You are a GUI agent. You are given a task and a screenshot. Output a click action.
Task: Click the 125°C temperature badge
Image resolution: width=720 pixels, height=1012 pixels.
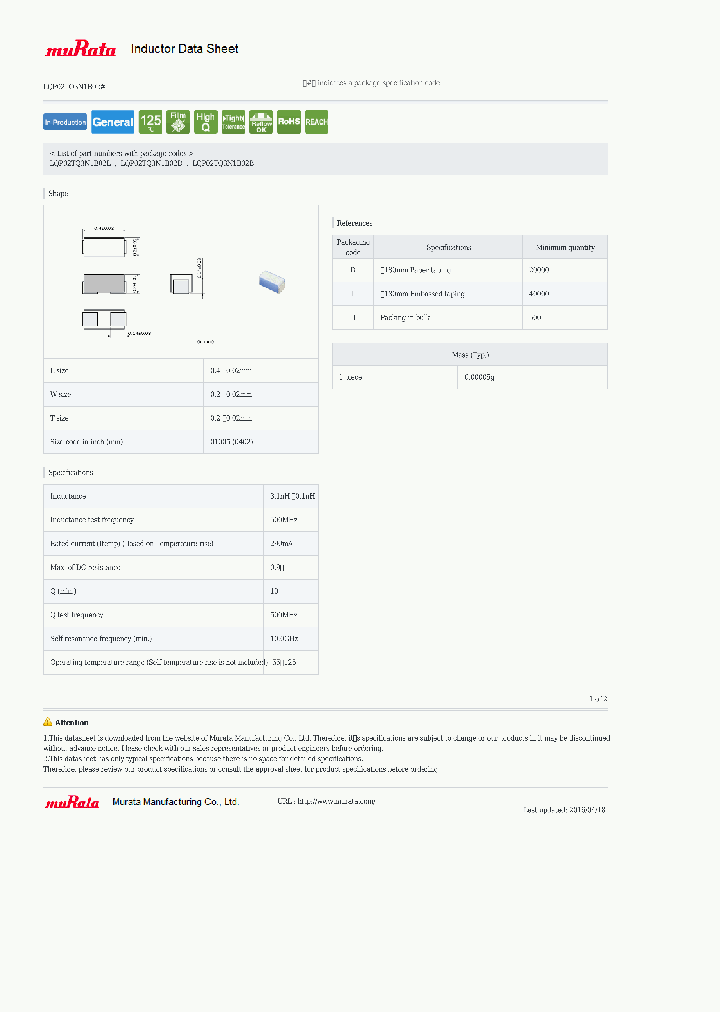[150, 122]
